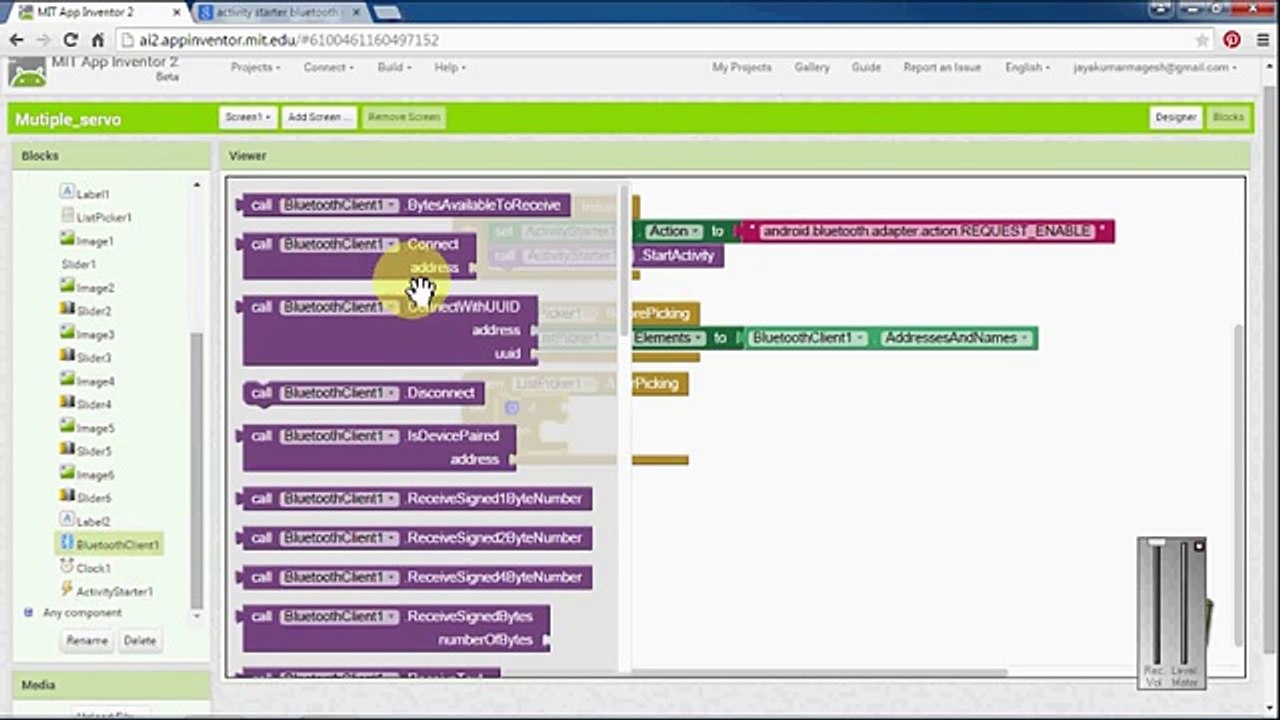Click the Rename button

coord(87,641)
